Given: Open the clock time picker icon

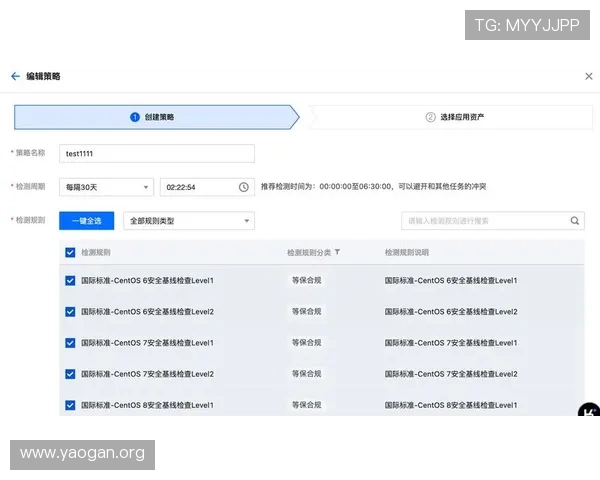Looking at the screenshot, I should point(244,187).
